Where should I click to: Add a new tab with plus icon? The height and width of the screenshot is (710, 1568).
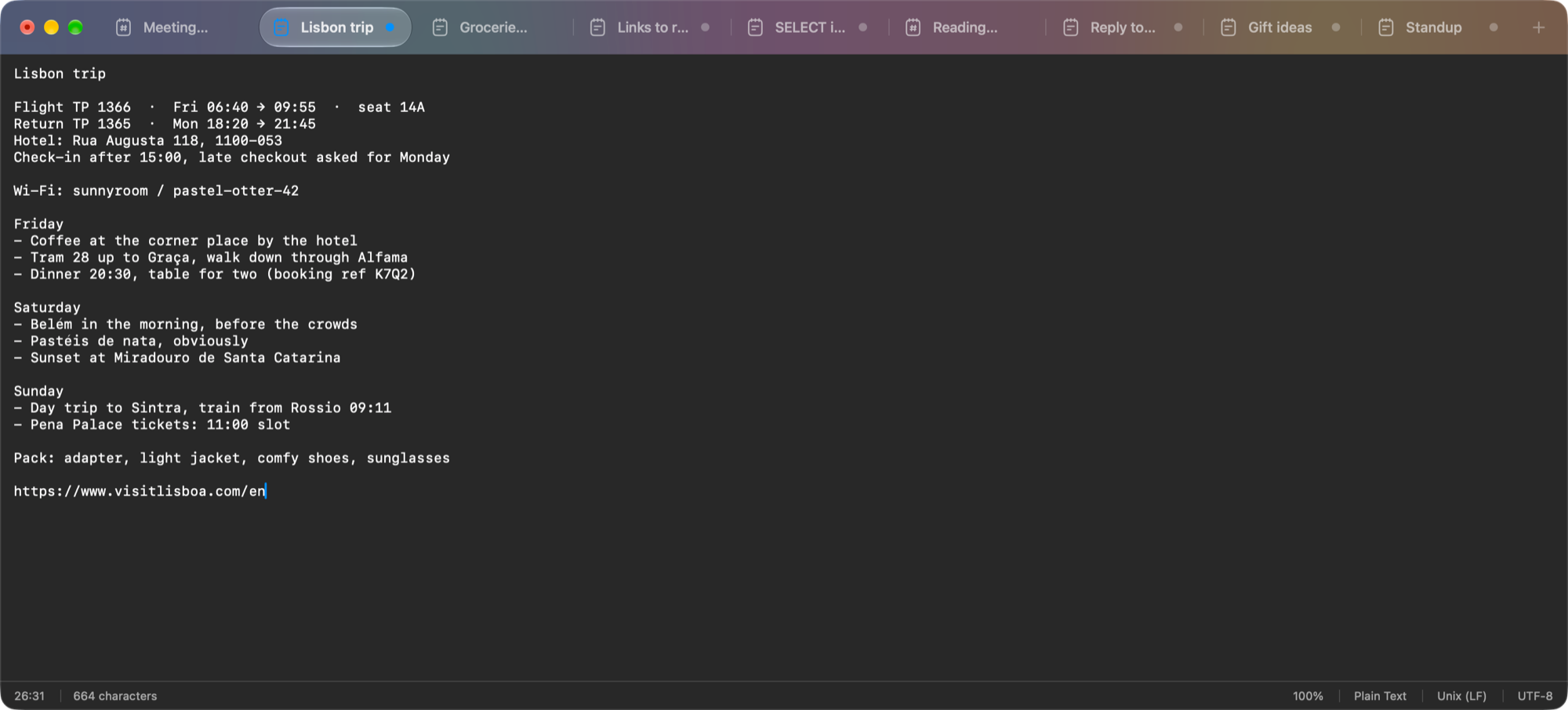tap(1538, 27)
